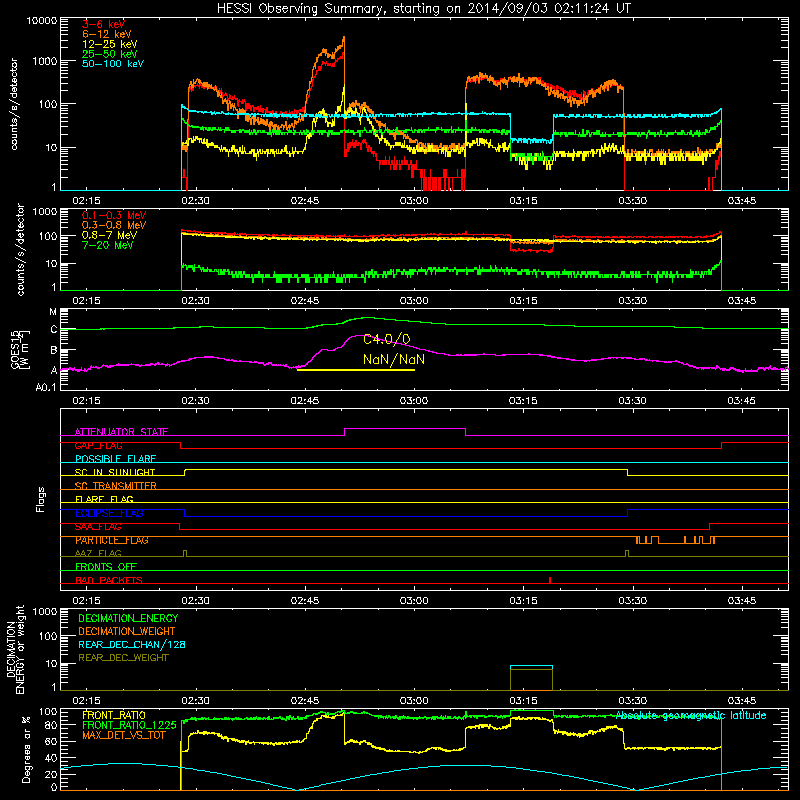Click the REAR_DEC_WEIGHT legend entry
Image resolution: width=800 pixels, height=800 pixels.
pos(123,658)
